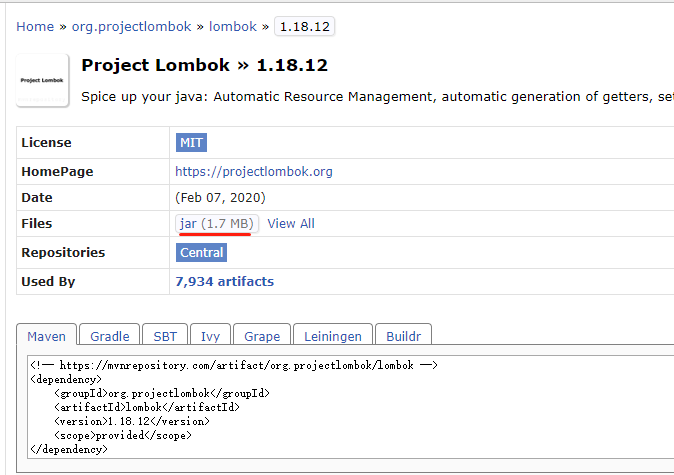Switch to the Gradle tab
Image resolution: width=674 pixels, height=475 pixels.
(110, 336)
